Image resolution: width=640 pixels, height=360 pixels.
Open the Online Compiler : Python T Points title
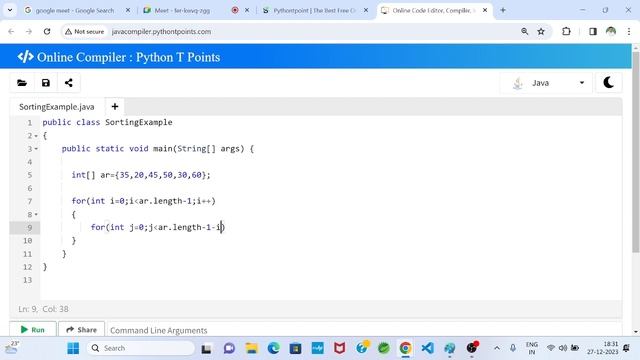pos(129,57)
